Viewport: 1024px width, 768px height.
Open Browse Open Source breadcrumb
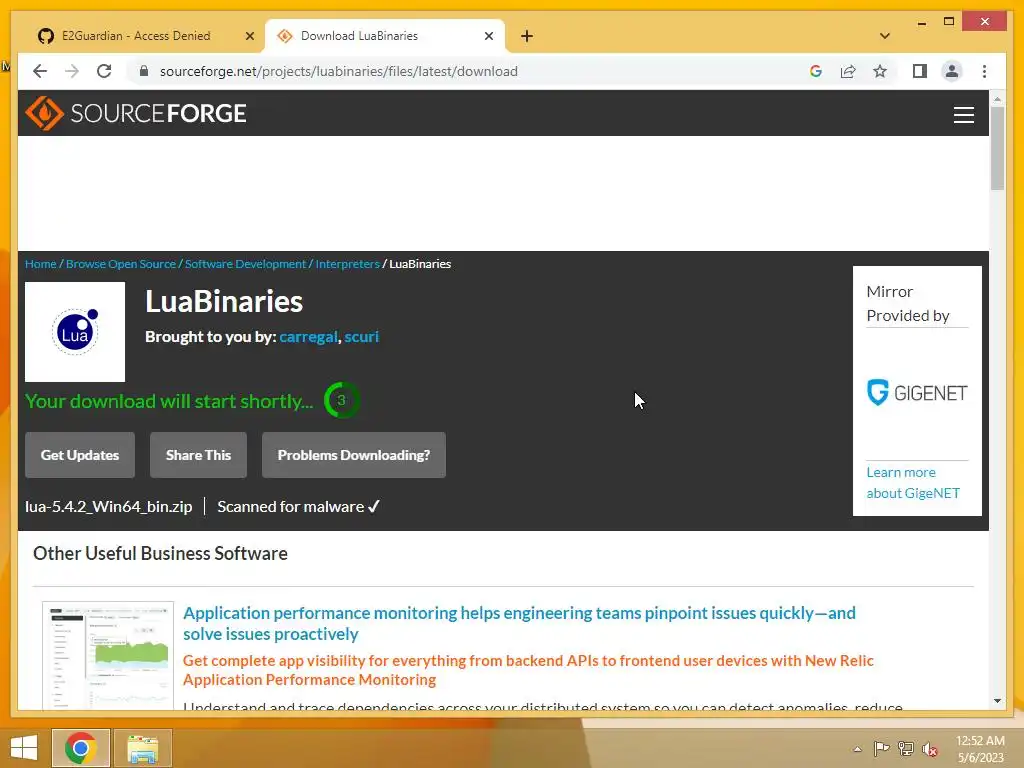click(121, 264)
